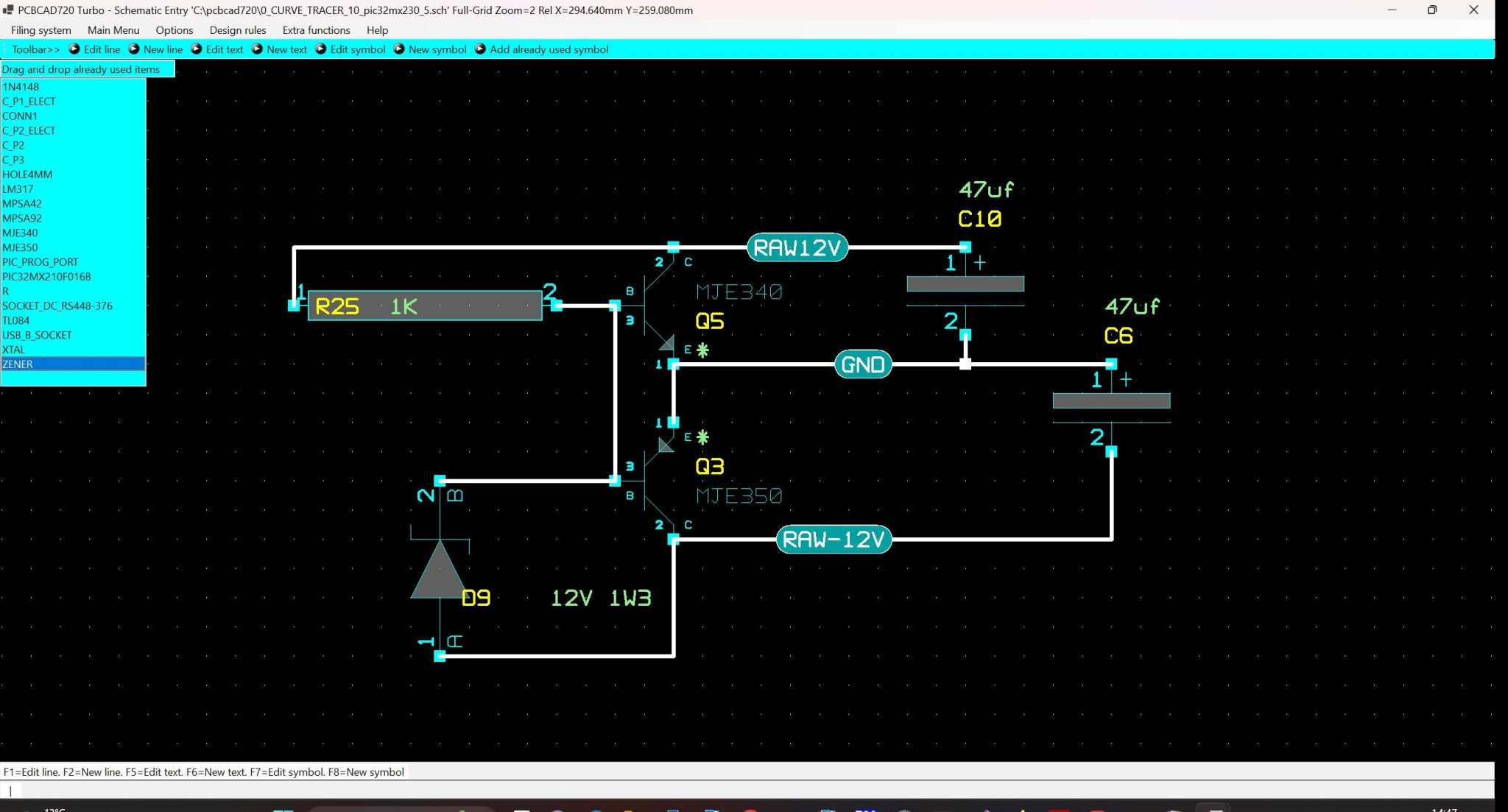The width and height of the screenshot is (1508, 812).
Task: Pick MJE350 from the symbol list
Action: (73, 247)
